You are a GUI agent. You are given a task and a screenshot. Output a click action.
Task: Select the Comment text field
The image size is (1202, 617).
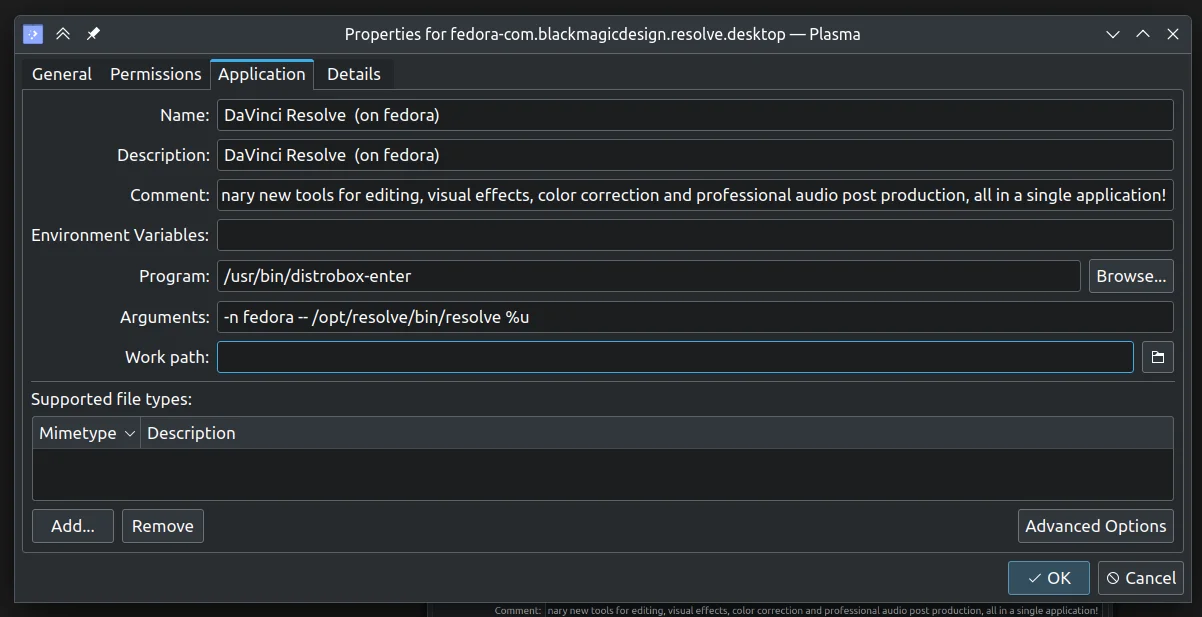pos(694,195)
